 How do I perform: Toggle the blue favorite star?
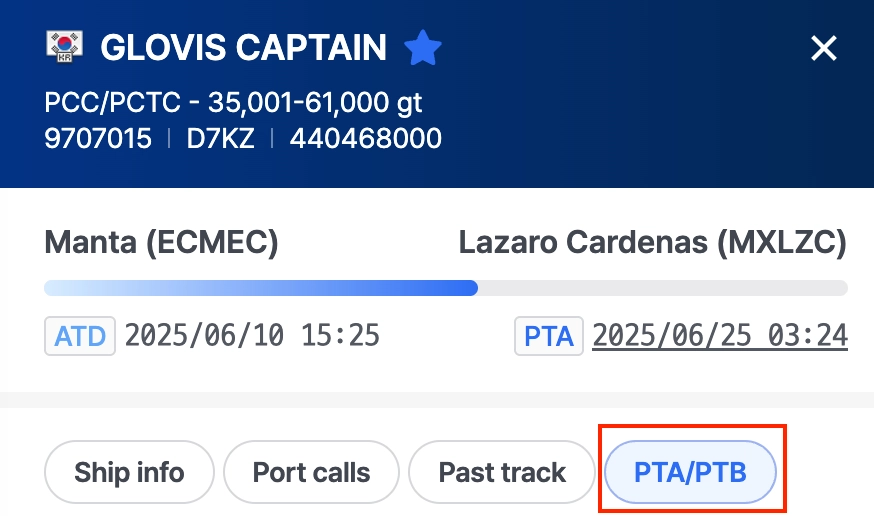click(422, 47)
